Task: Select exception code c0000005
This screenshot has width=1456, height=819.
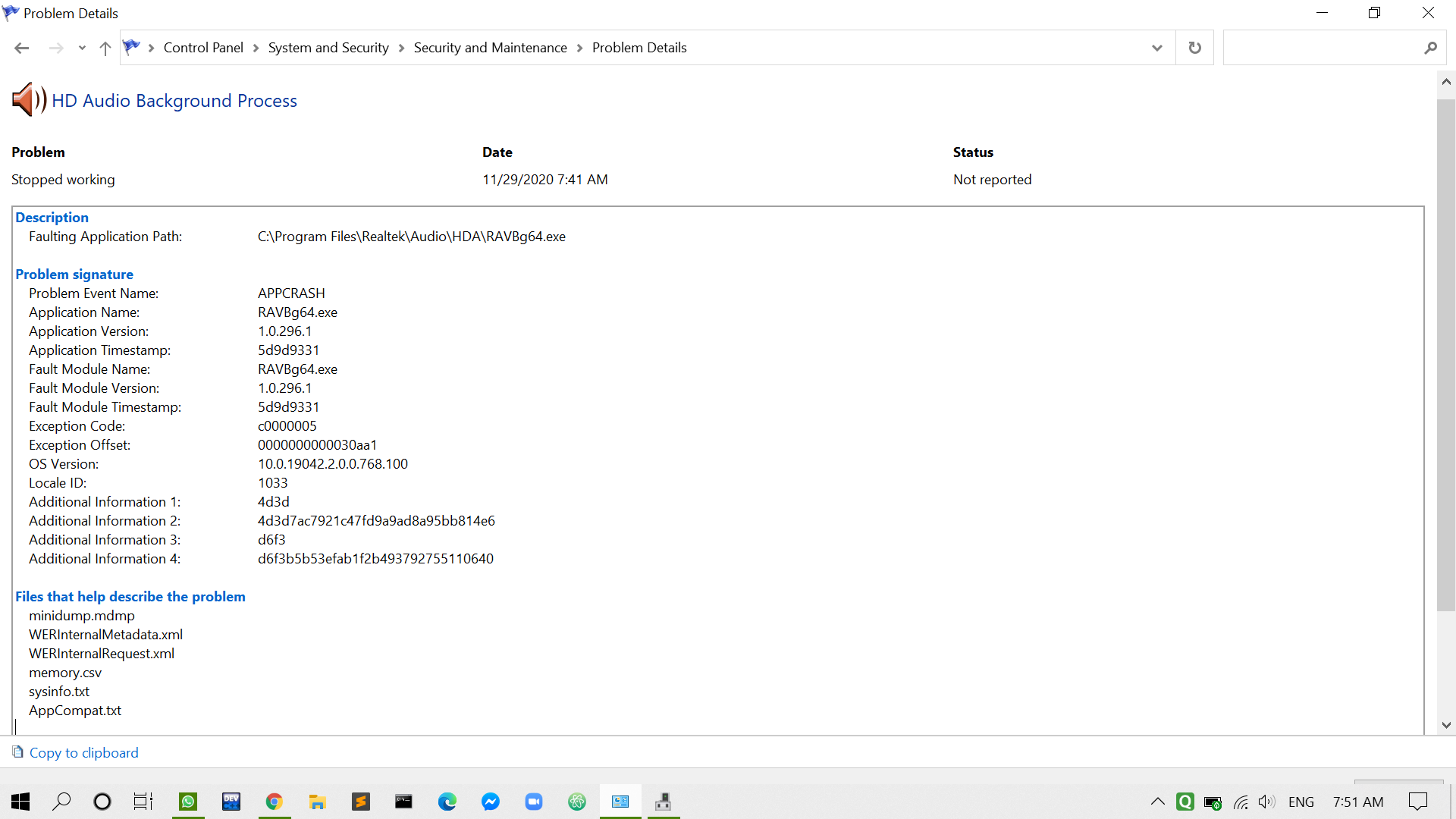Action: 287,426
